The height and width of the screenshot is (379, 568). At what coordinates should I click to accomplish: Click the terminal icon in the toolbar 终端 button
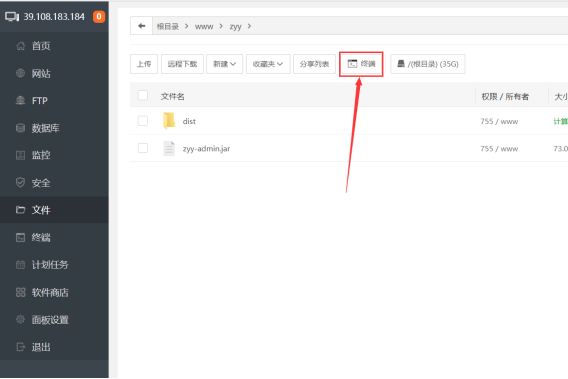tap(352, 64)
